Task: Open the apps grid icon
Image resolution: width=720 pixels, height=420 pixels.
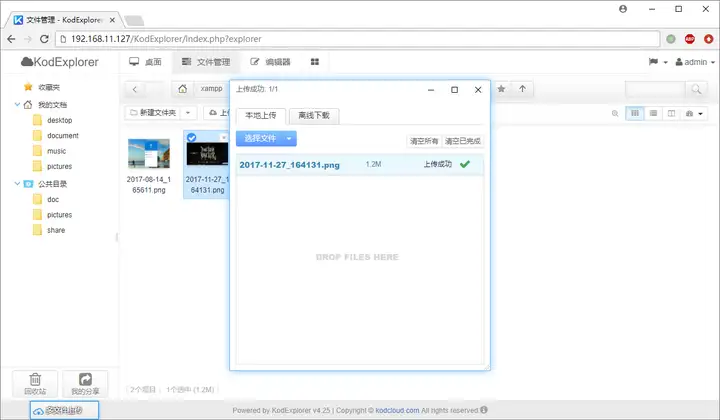Action: (x=315, y=62)
